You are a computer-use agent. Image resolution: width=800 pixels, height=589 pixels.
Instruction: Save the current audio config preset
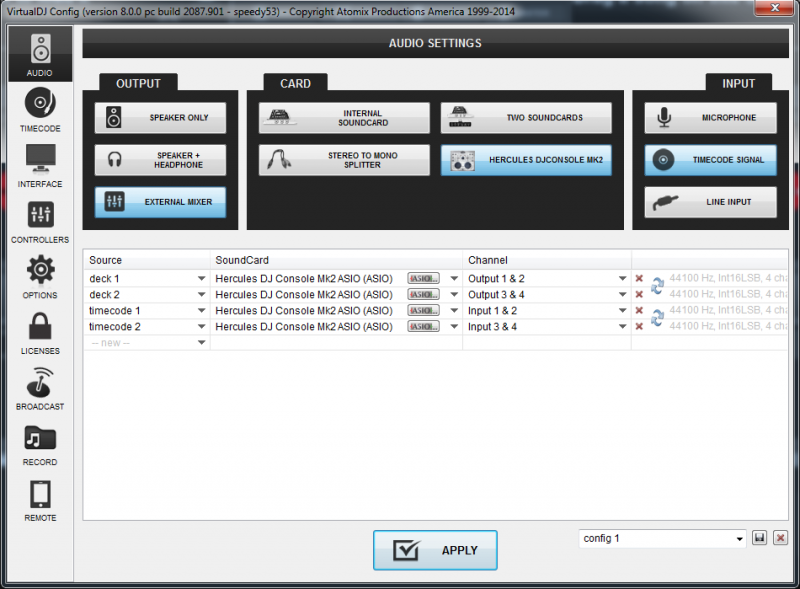click(759, 538)
